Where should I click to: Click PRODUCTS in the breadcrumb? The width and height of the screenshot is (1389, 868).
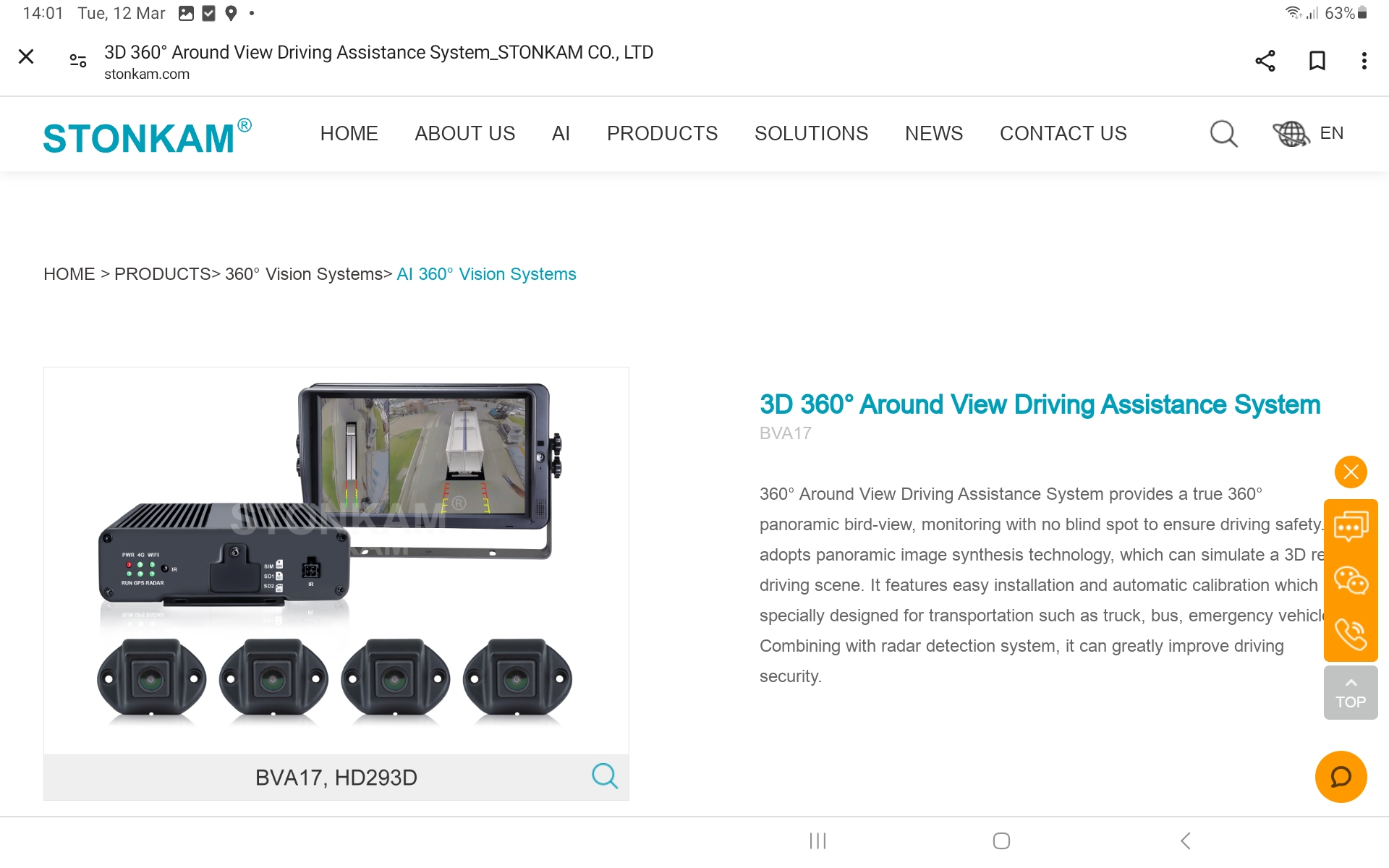click(163, 274)
